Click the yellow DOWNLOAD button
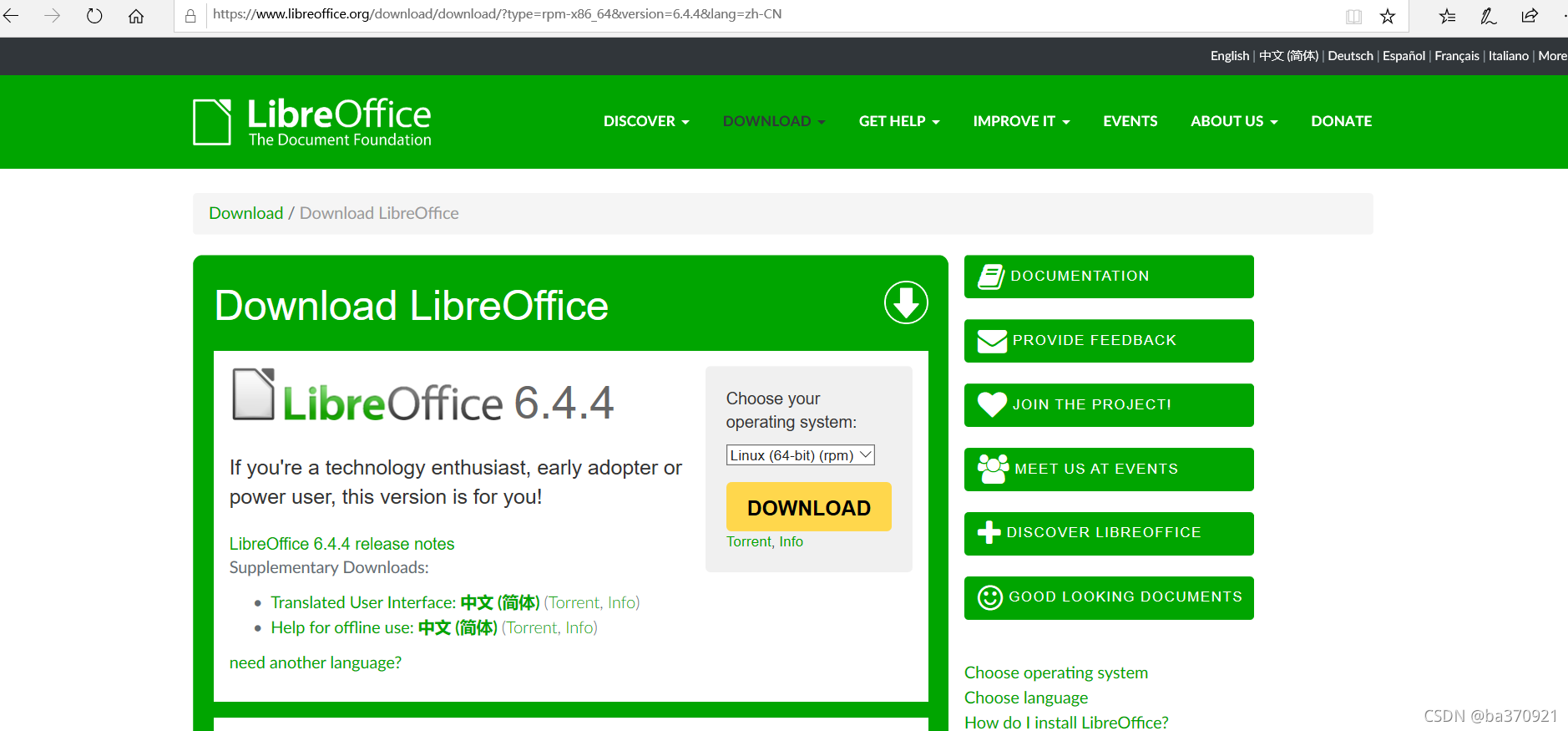Screen dimensions: 1568x731 (809, 507)
